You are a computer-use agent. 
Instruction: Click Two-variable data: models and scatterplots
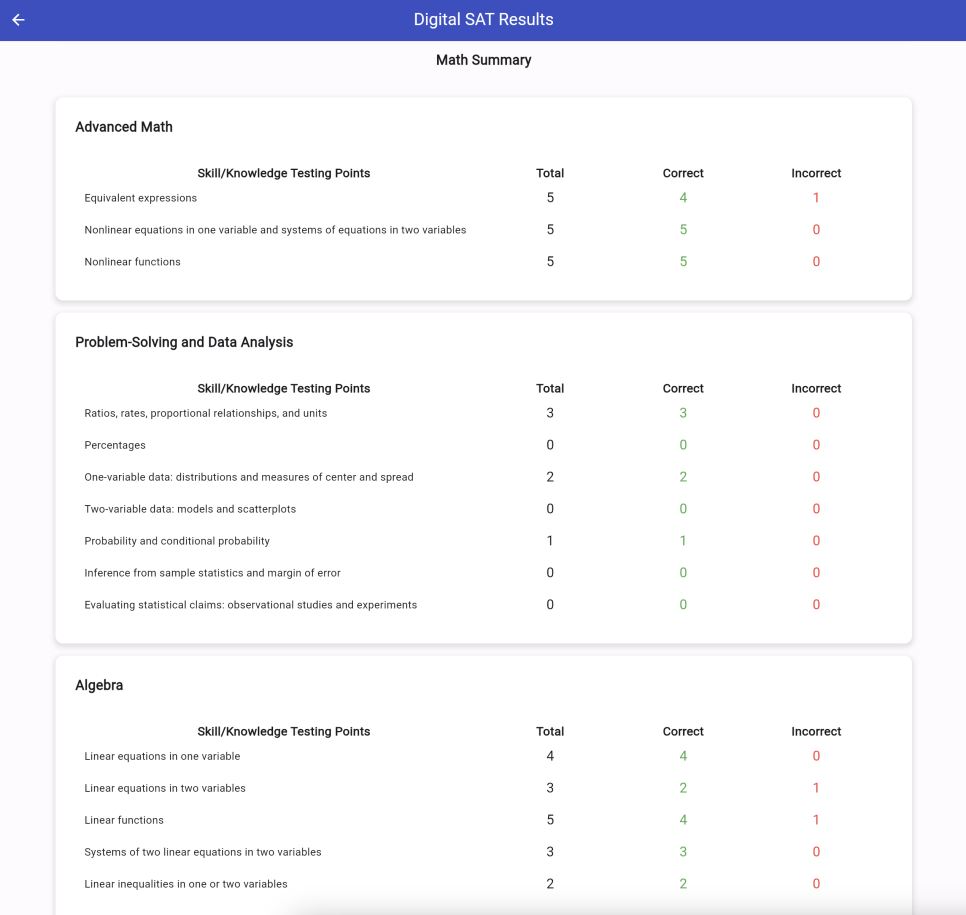click(x=190, y=509)
